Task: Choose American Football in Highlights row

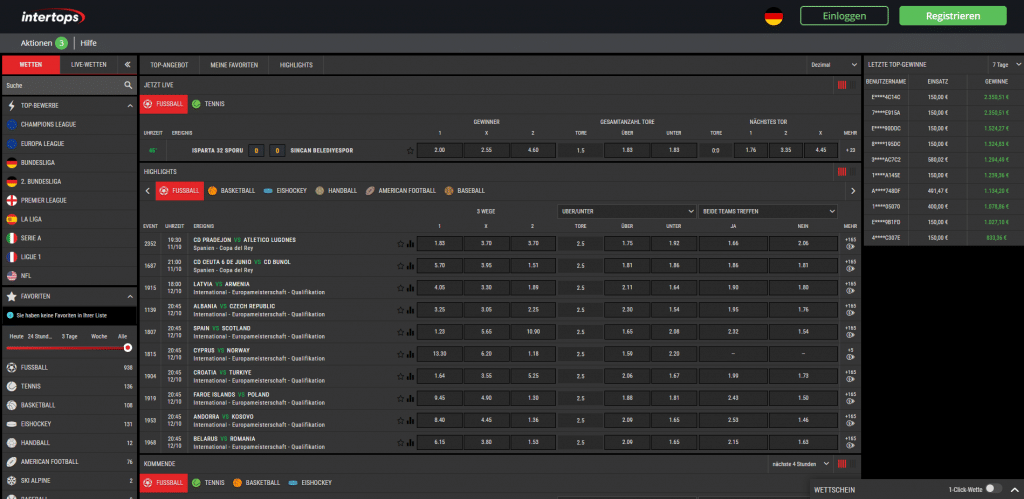Action: click(x=401, y=191)
